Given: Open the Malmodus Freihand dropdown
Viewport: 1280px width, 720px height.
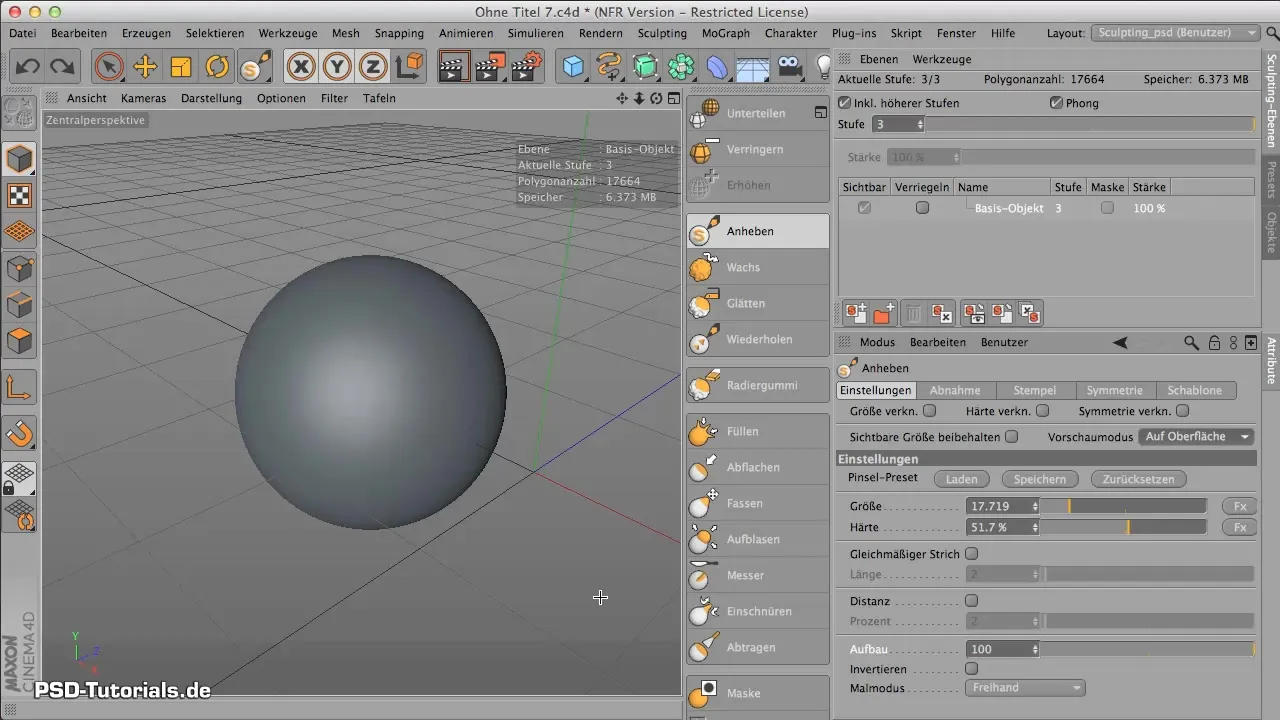Looking at the screenshot, I should coord(1025,688).
